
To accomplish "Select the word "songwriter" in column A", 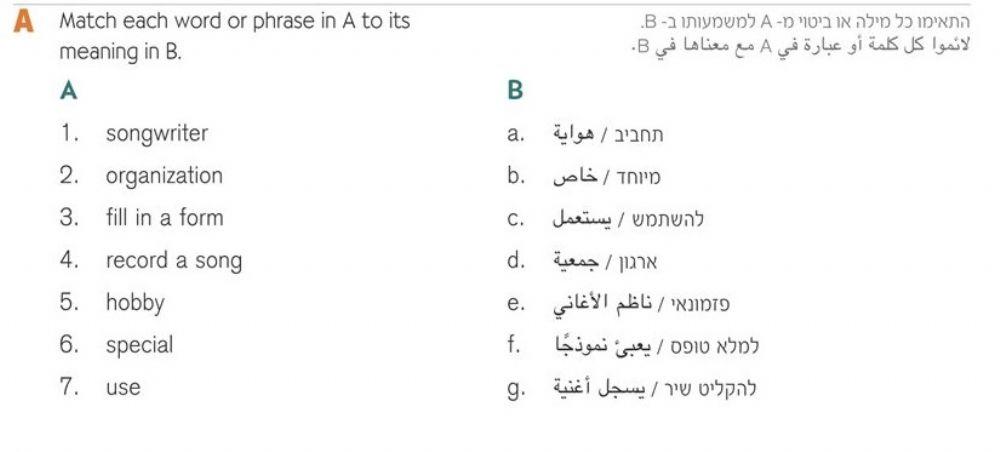I will click(157, 133).
